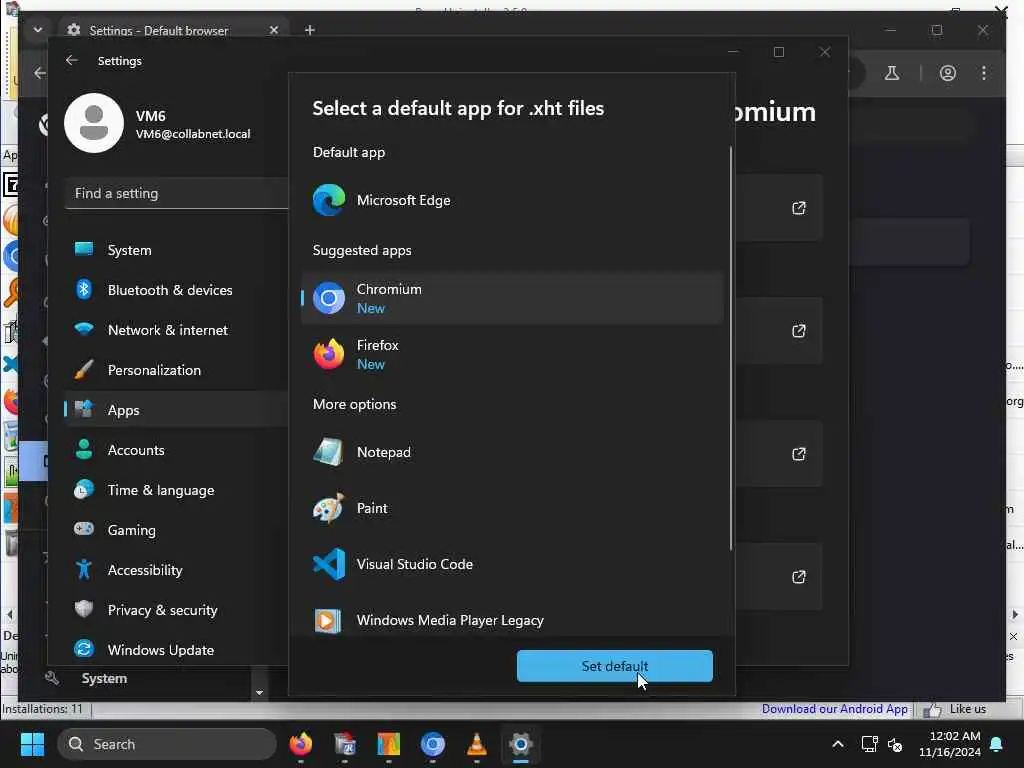Viewport: 1024px width, 768px height.
Task: Click the Set default button
Action: 615,666
